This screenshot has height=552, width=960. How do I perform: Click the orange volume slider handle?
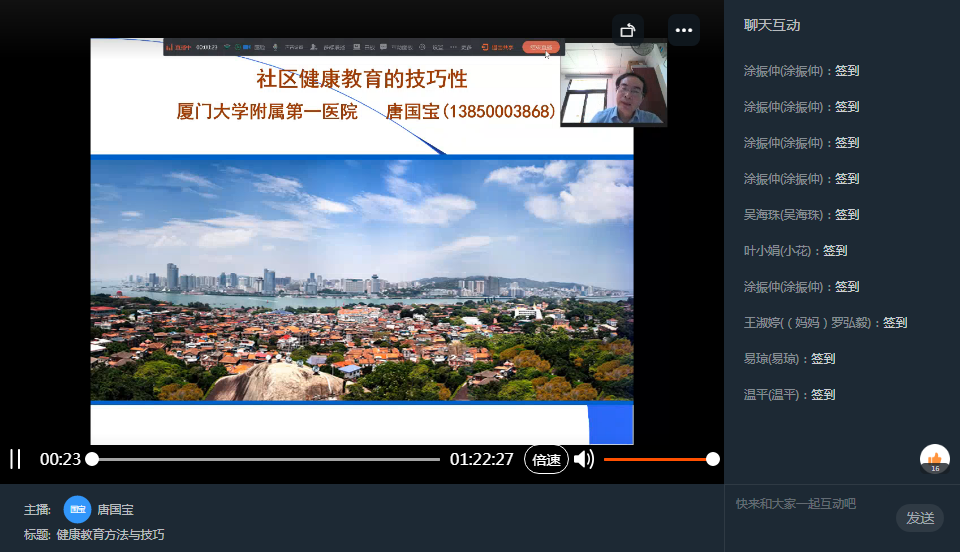pos(712,459)
